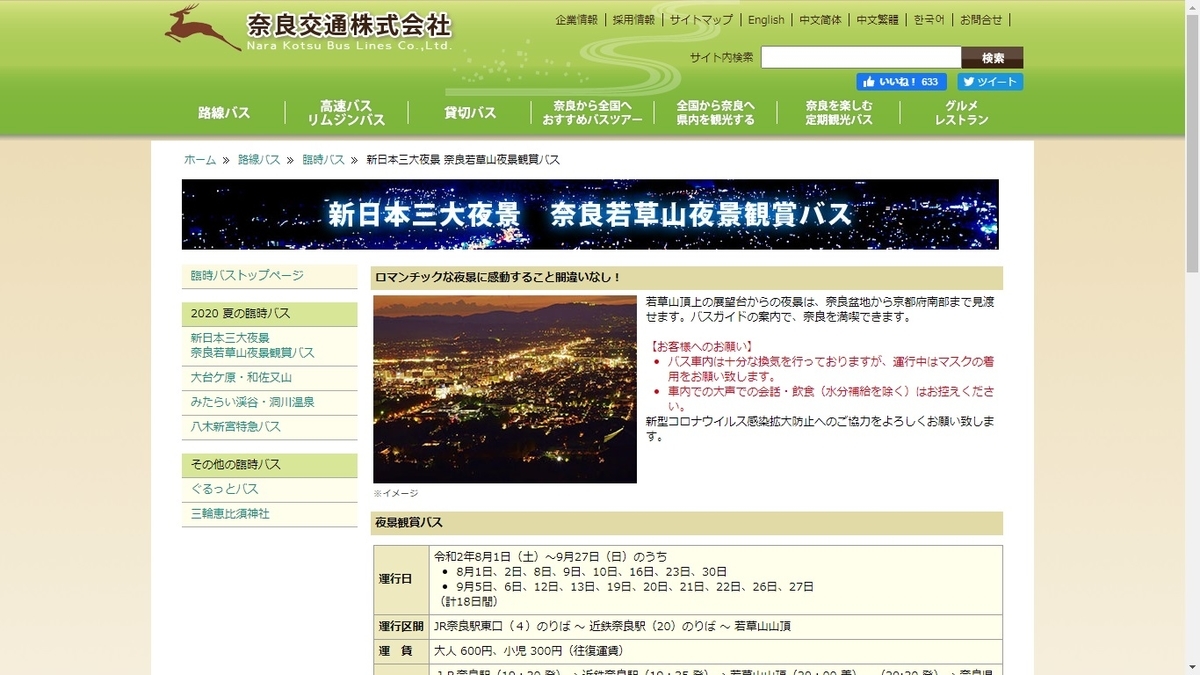Click the 新日本三大夜景 banner image

tap(590, 214)
